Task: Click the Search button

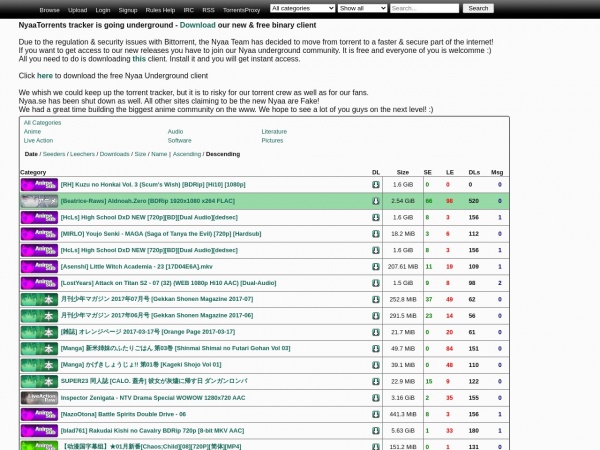Action: 478,8
